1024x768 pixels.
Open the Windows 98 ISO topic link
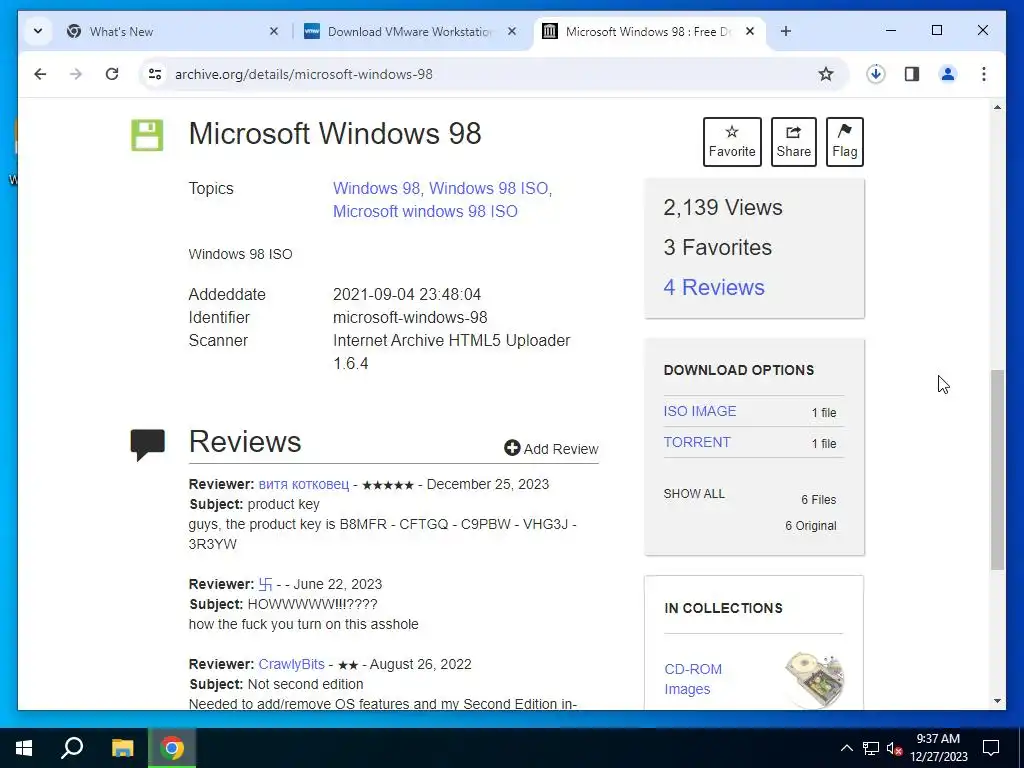coord(488,188)
